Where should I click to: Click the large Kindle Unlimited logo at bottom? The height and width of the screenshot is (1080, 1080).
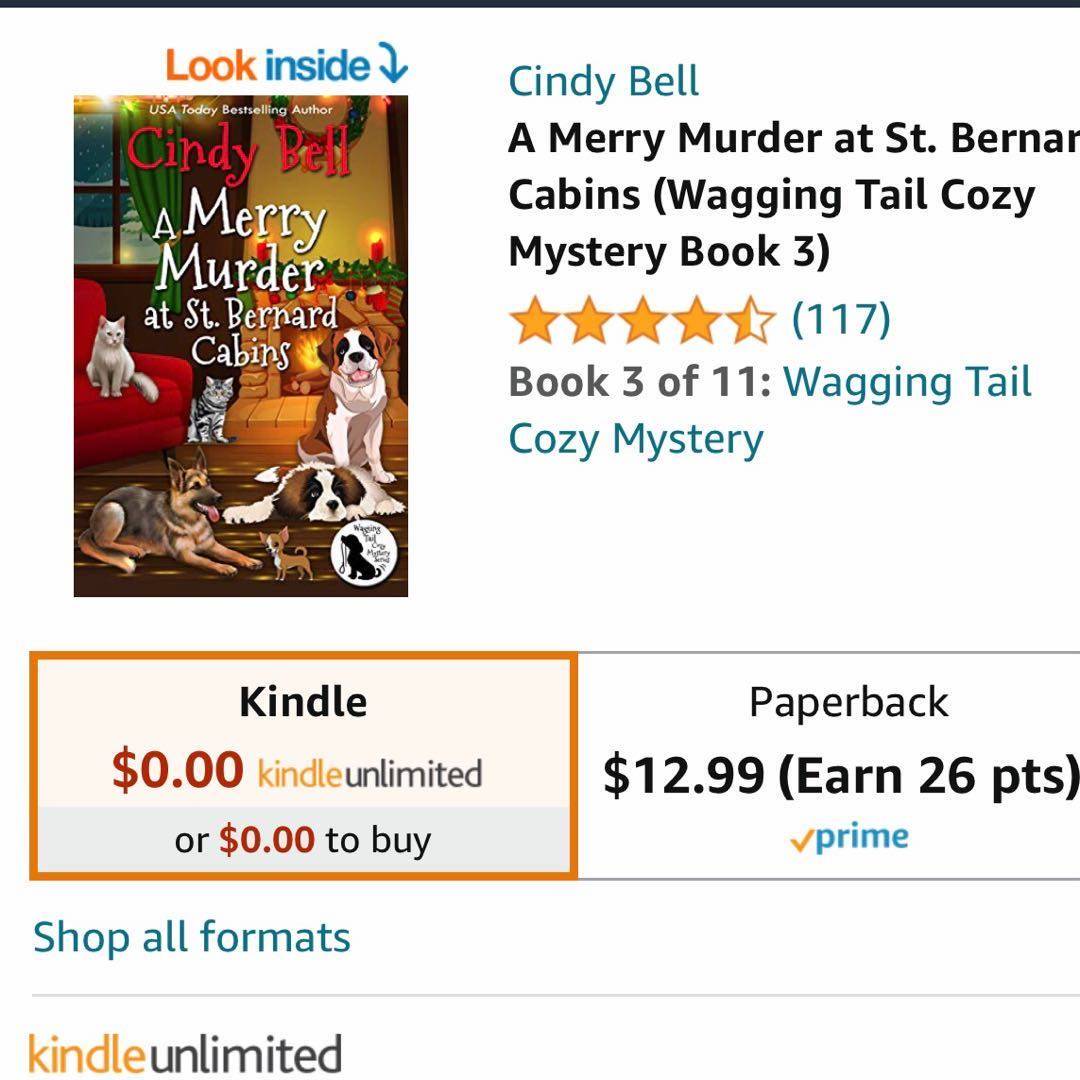coord(185,1054)
